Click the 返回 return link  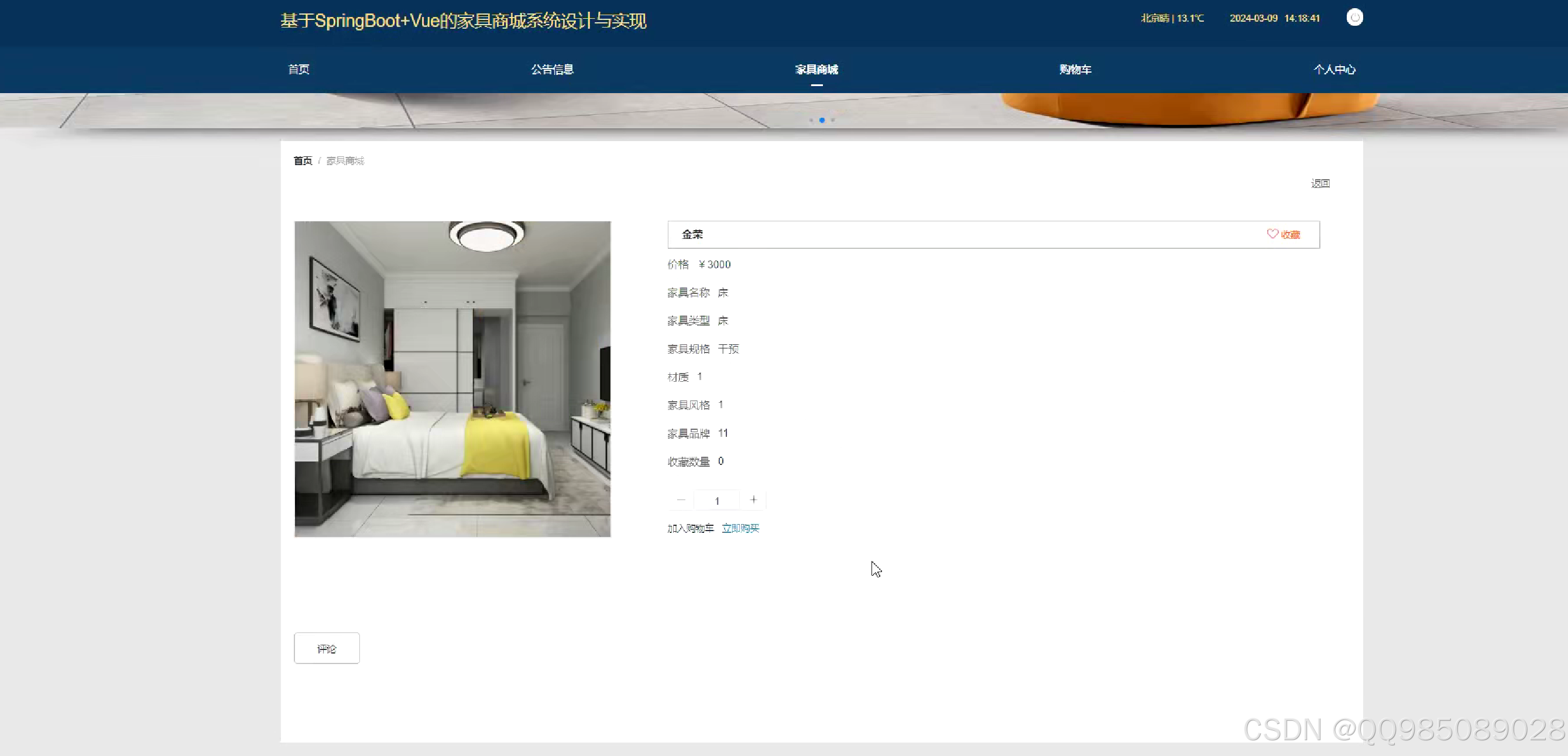[1320, 183]
